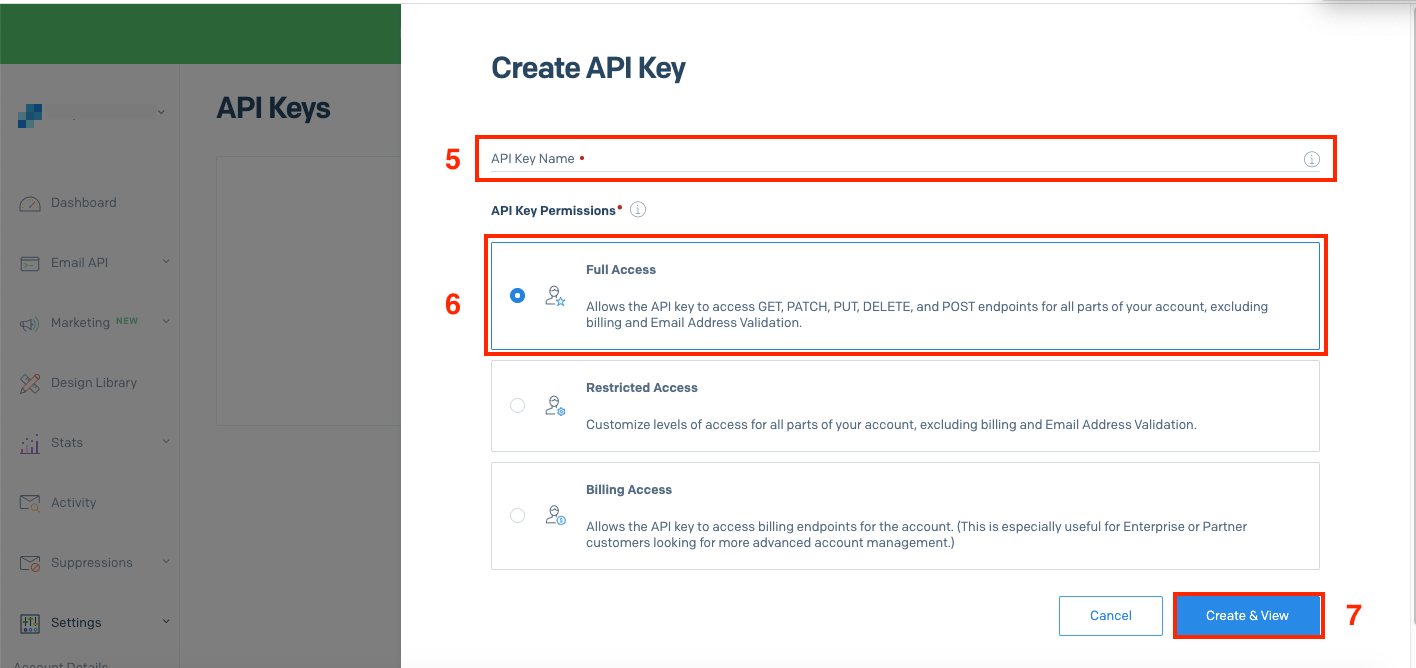This screenshot has height=668, width=1416.
Task: Click the Email API envelope icon
Action: tap(30, 262)
